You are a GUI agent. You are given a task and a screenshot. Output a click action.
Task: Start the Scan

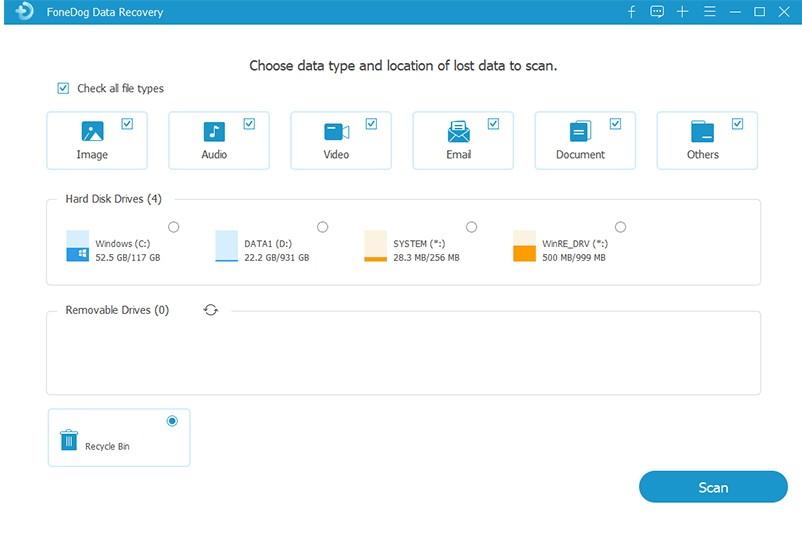713,487
